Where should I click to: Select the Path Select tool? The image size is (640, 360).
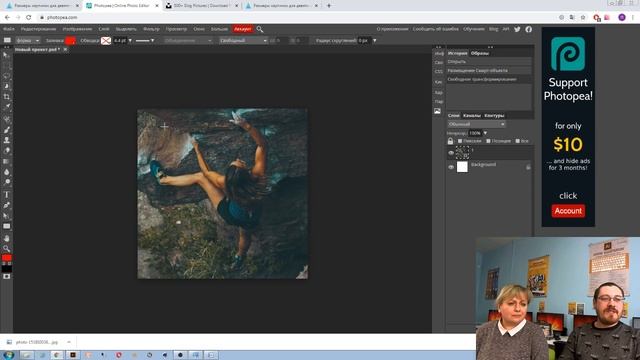(x=7, y=216)
